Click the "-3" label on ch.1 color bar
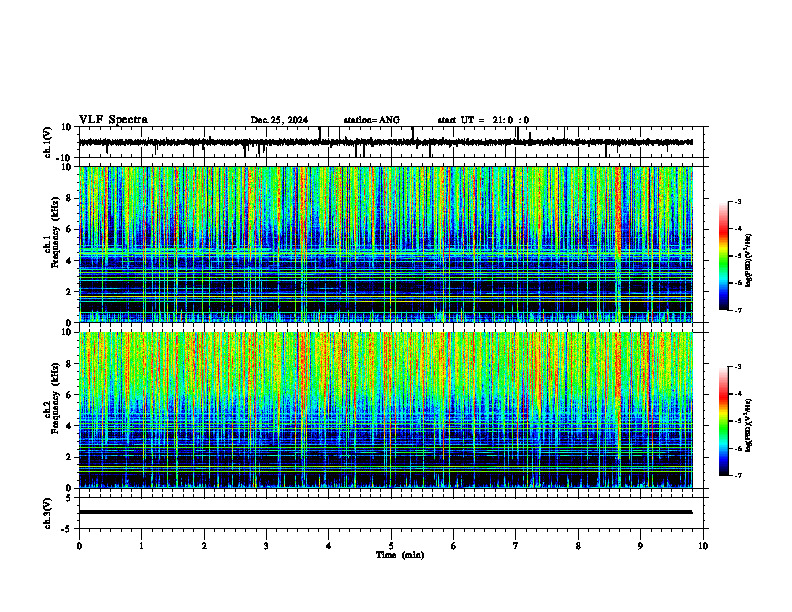 [x=737, y=202]
